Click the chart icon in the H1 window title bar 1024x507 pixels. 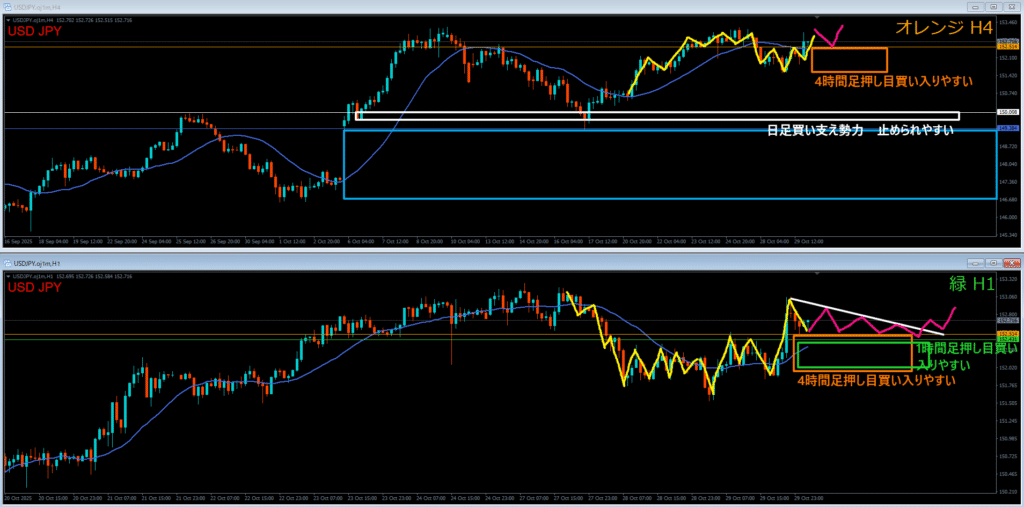click(x=6, y=263)
